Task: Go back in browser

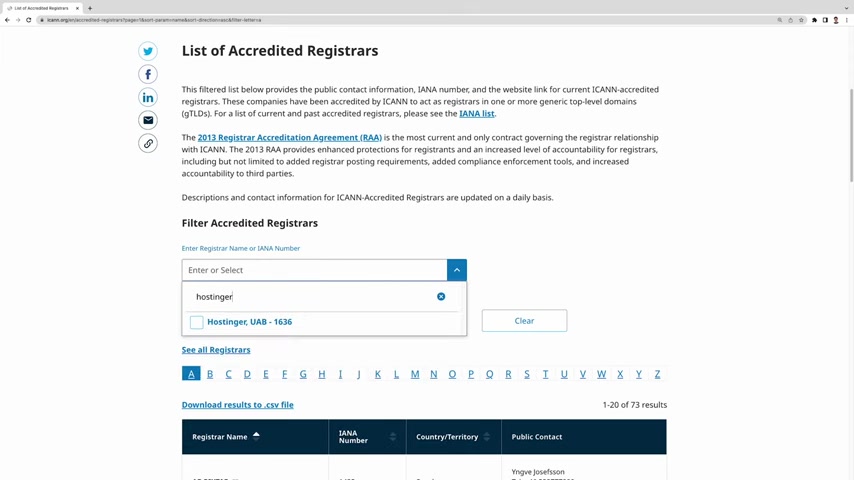Action: [7, 20]
